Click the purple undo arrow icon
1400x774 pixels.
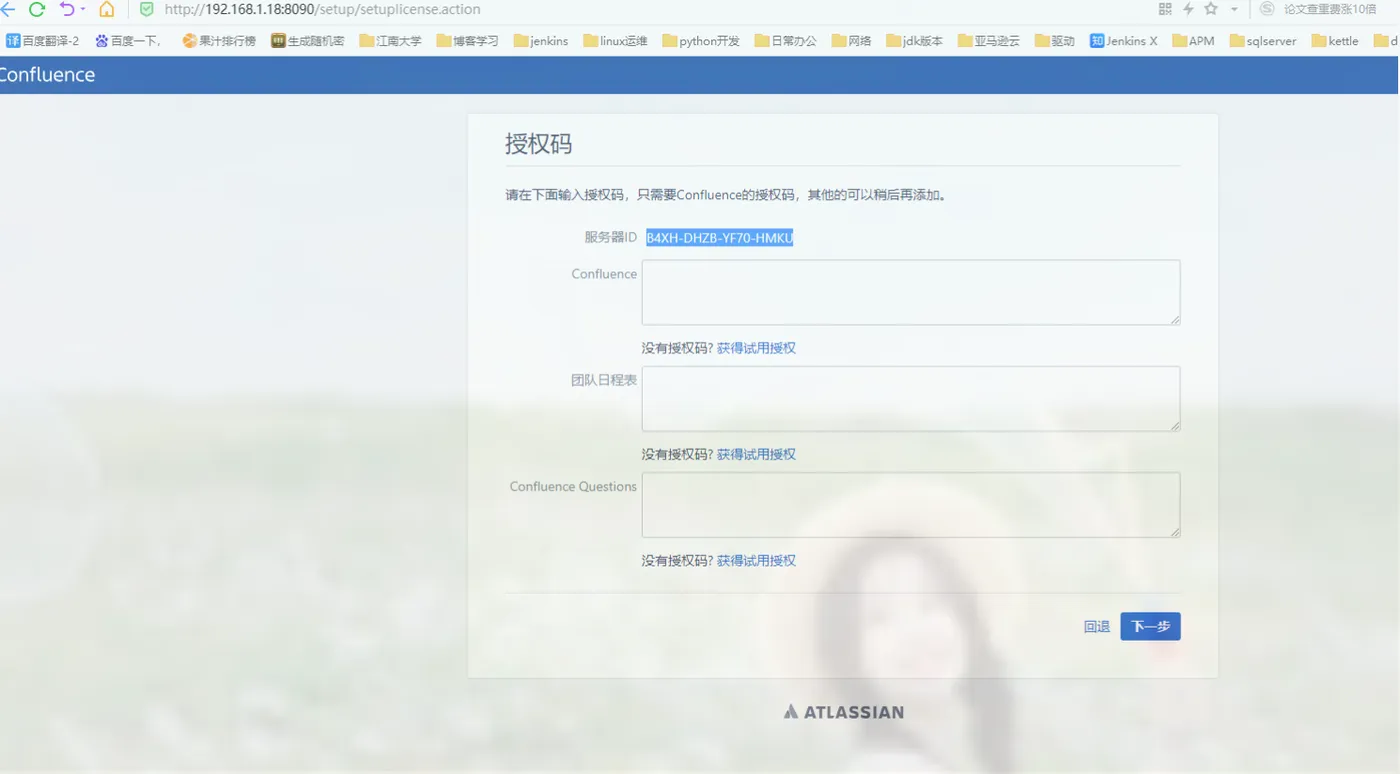tap(67, 9)
